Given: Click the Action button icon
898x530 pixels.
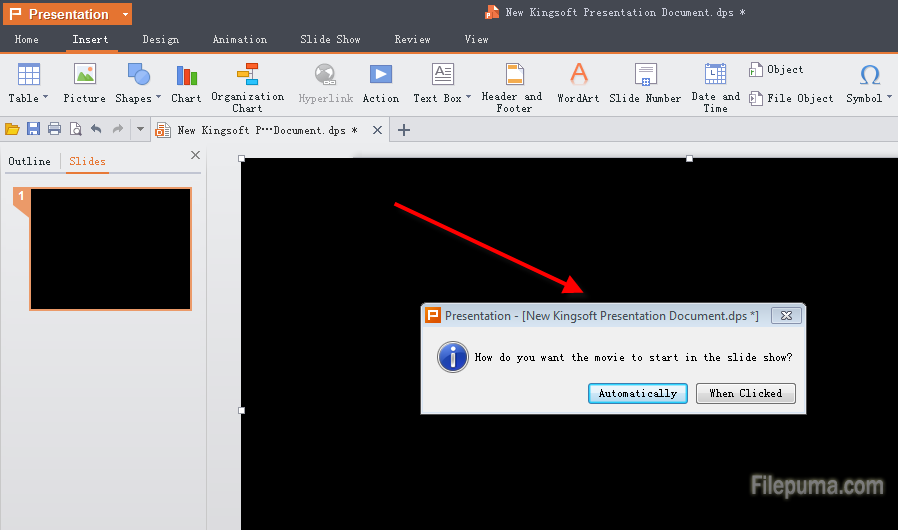Looking at the screenshot, I should [380, 82].
